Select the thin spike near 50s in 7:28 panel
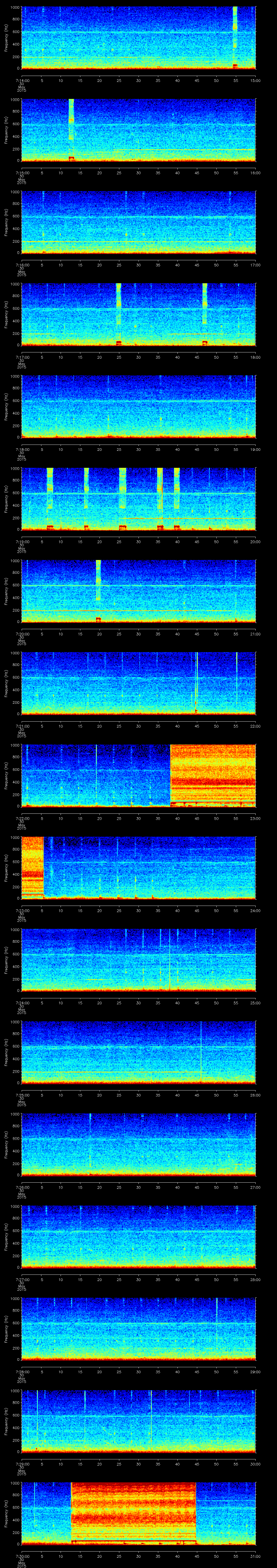 click(x=217, y=1329)
